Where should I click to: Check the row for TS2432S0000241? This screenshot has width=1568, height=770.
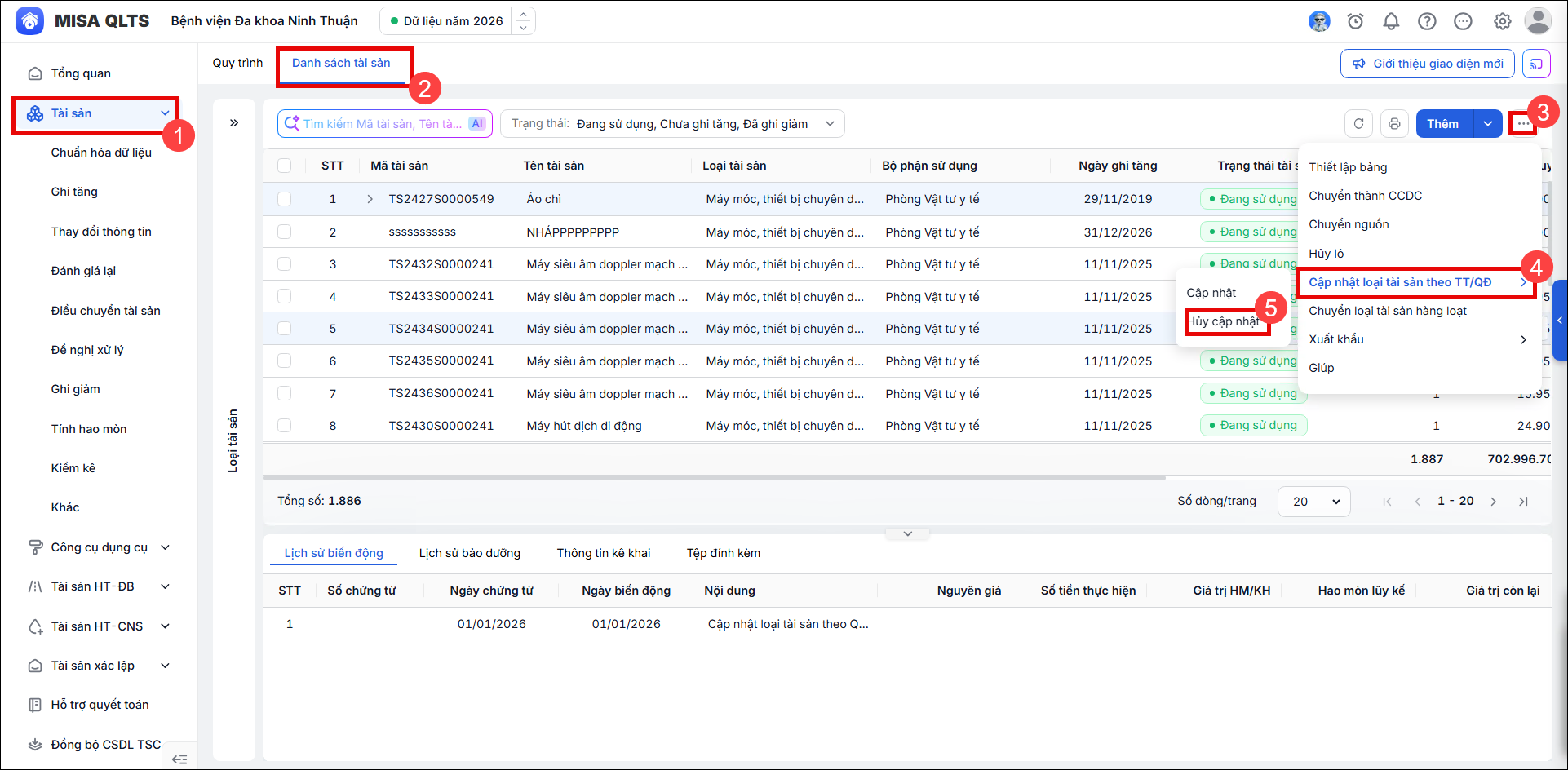tap(284, 264)
